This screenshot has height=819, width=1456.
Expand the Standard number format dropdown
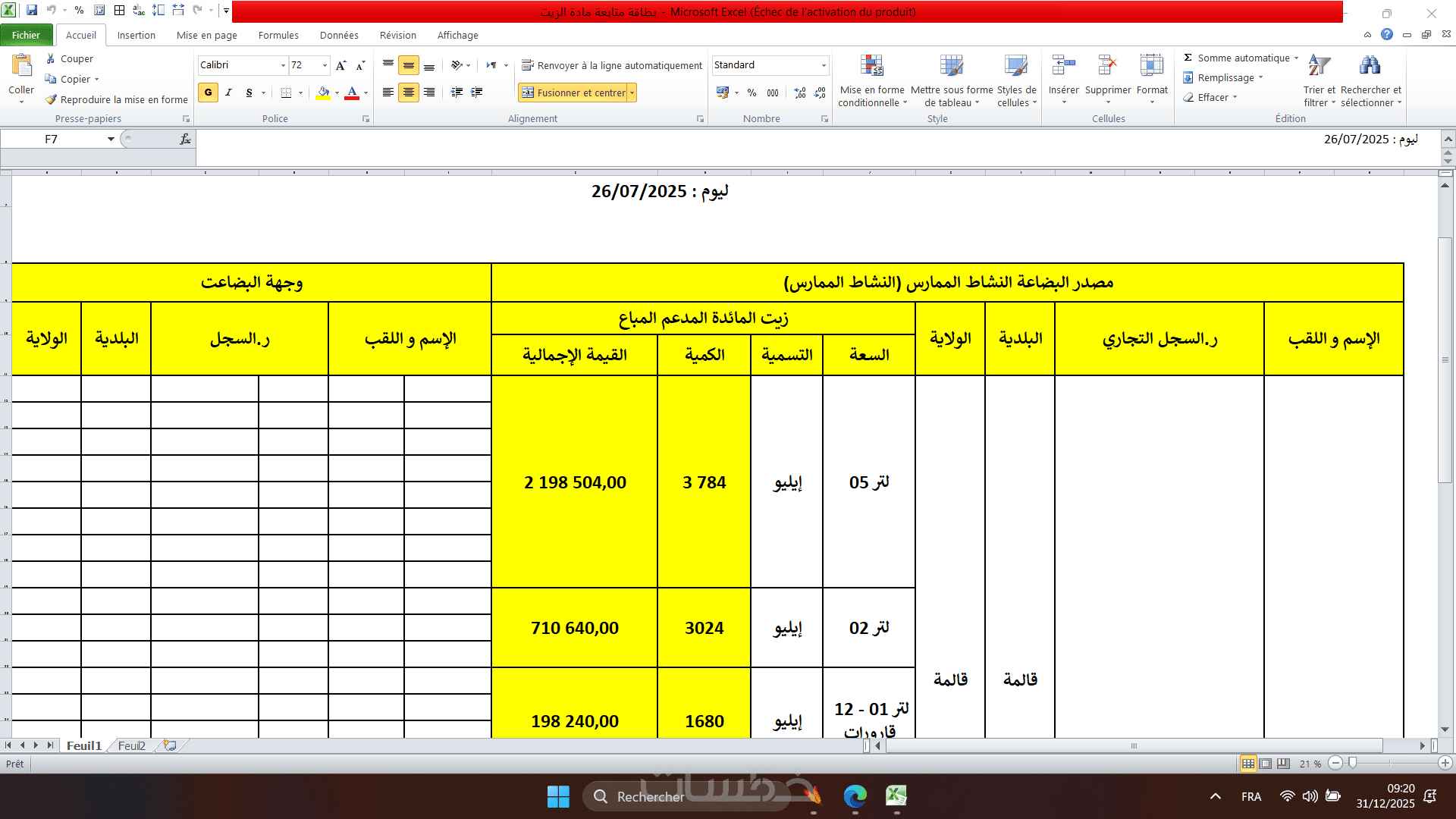(x=824, y=65)
